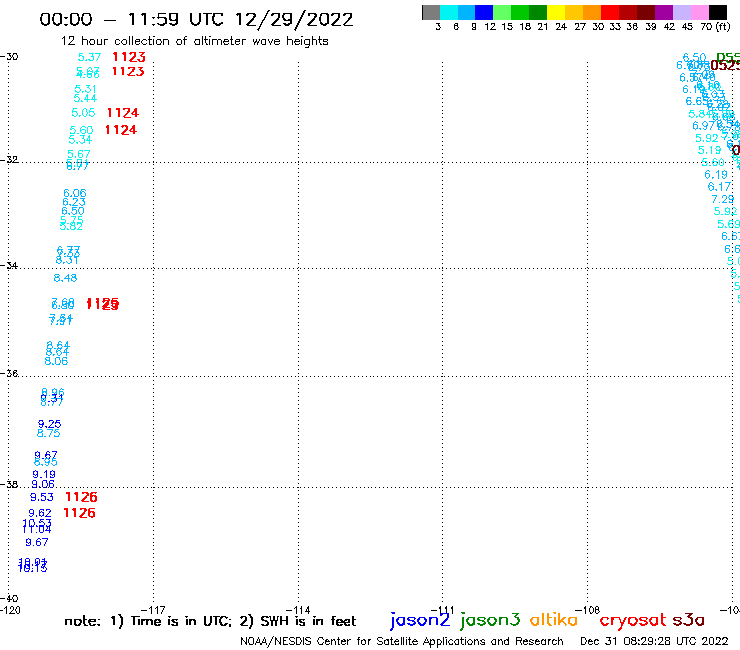Click subtitle '12 hour collection of altimeter wave heights'
The width and height of the screenshot is (740, 650).
(194, 41)
